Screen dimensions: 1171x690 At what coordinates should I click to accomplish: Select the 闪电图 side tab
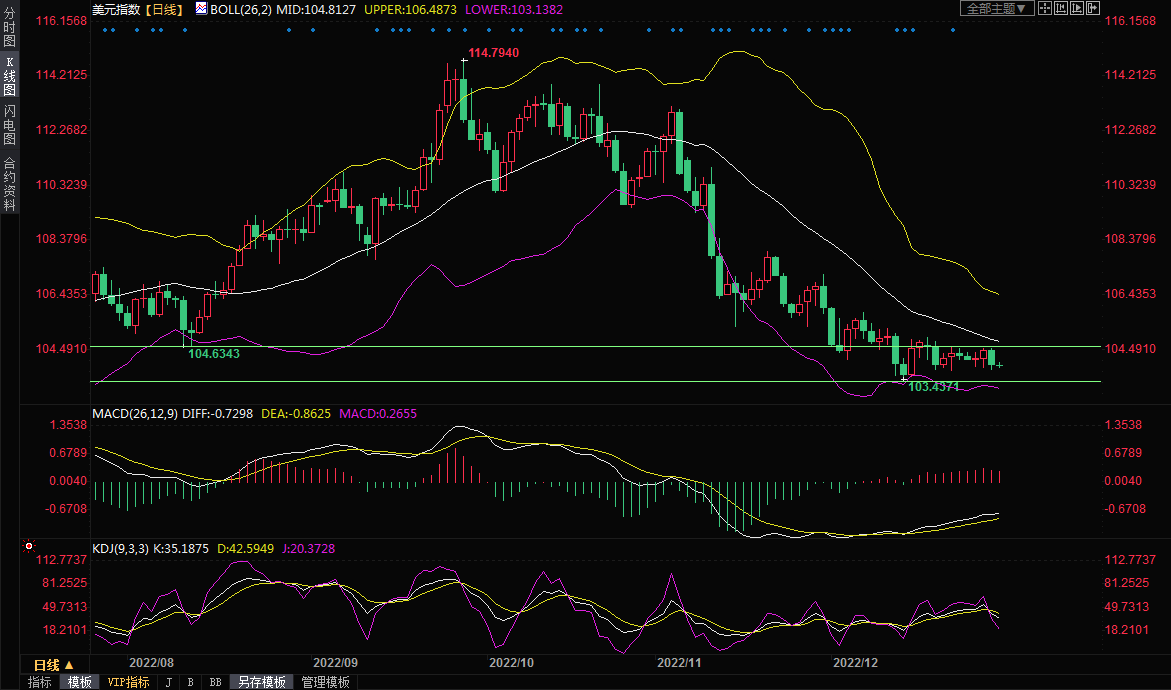[9, 125]
